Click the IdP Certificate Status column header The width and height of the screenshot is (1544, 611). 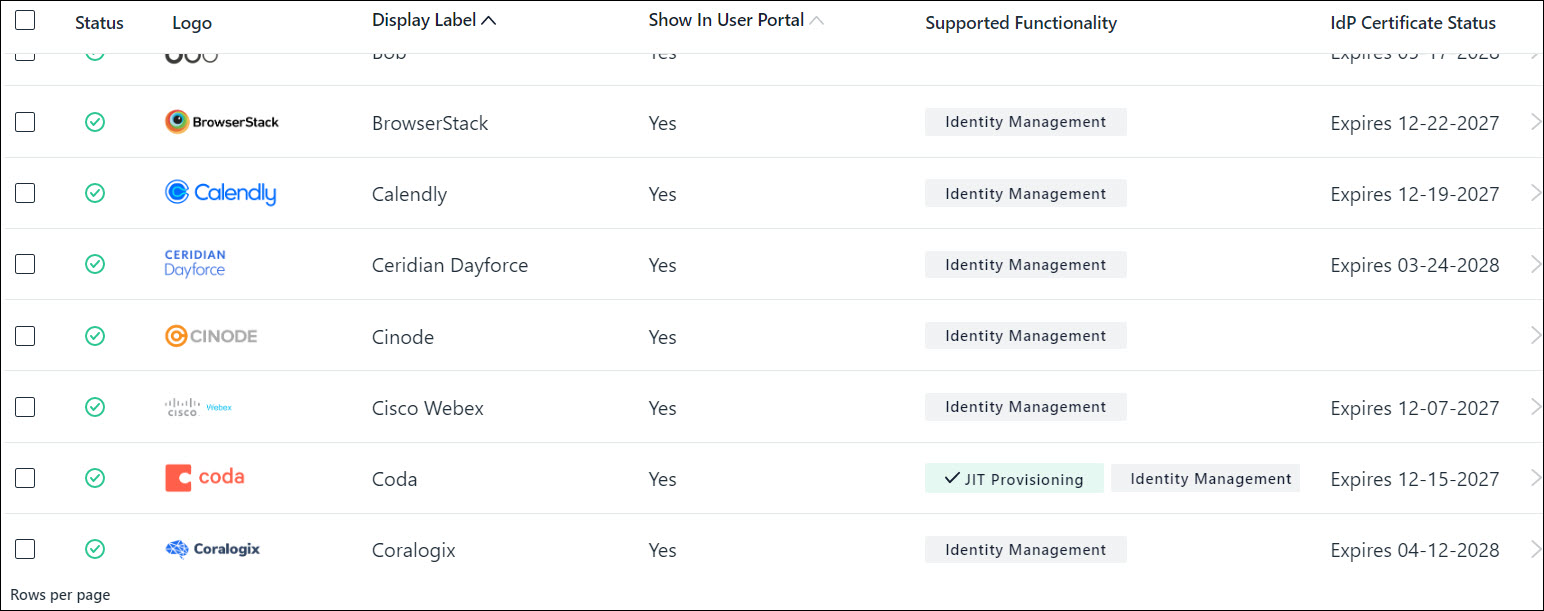[1413, 23]
